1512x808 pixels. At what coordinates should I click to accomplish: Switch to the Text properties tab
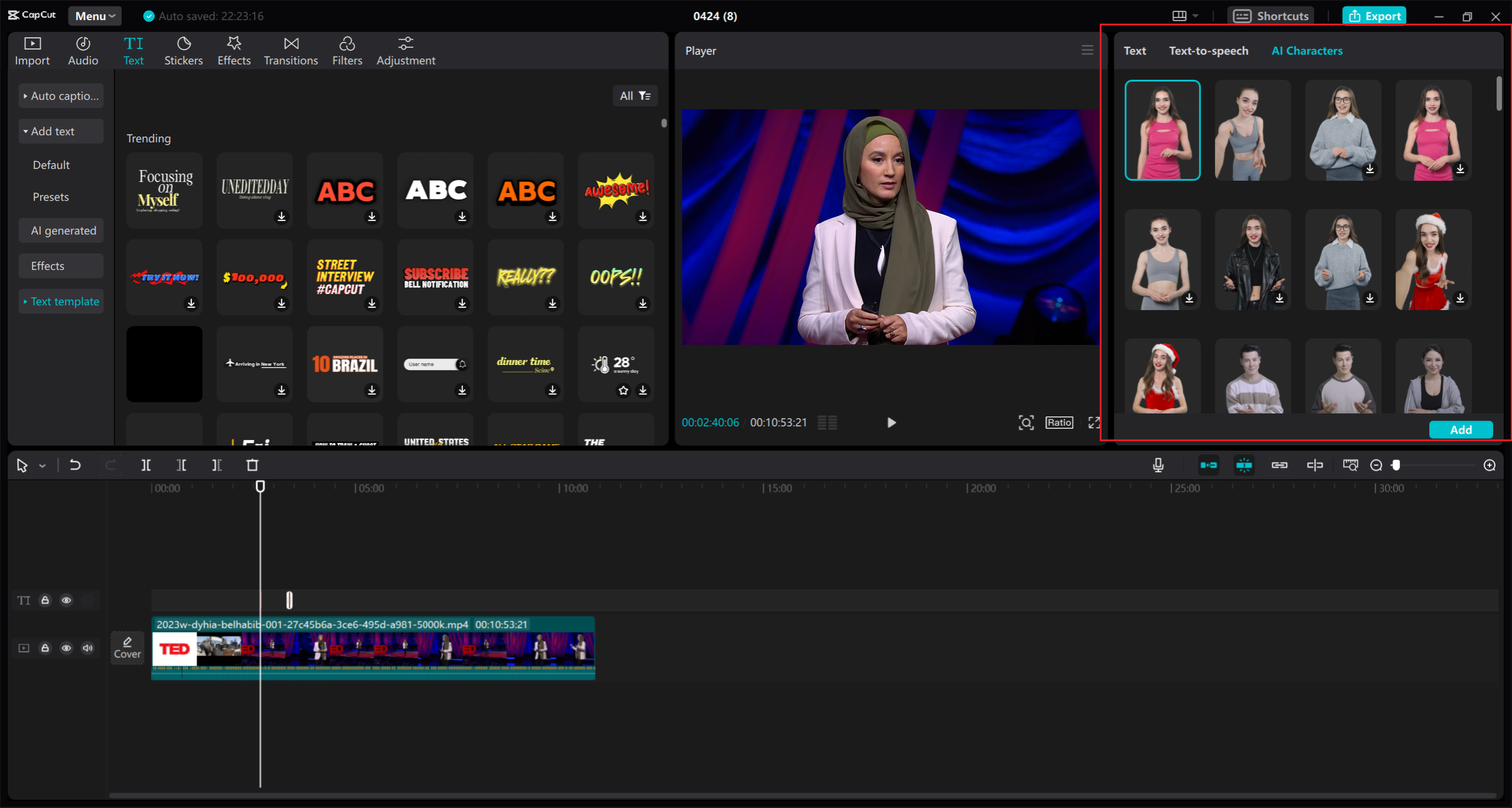tap(1134, 51)
